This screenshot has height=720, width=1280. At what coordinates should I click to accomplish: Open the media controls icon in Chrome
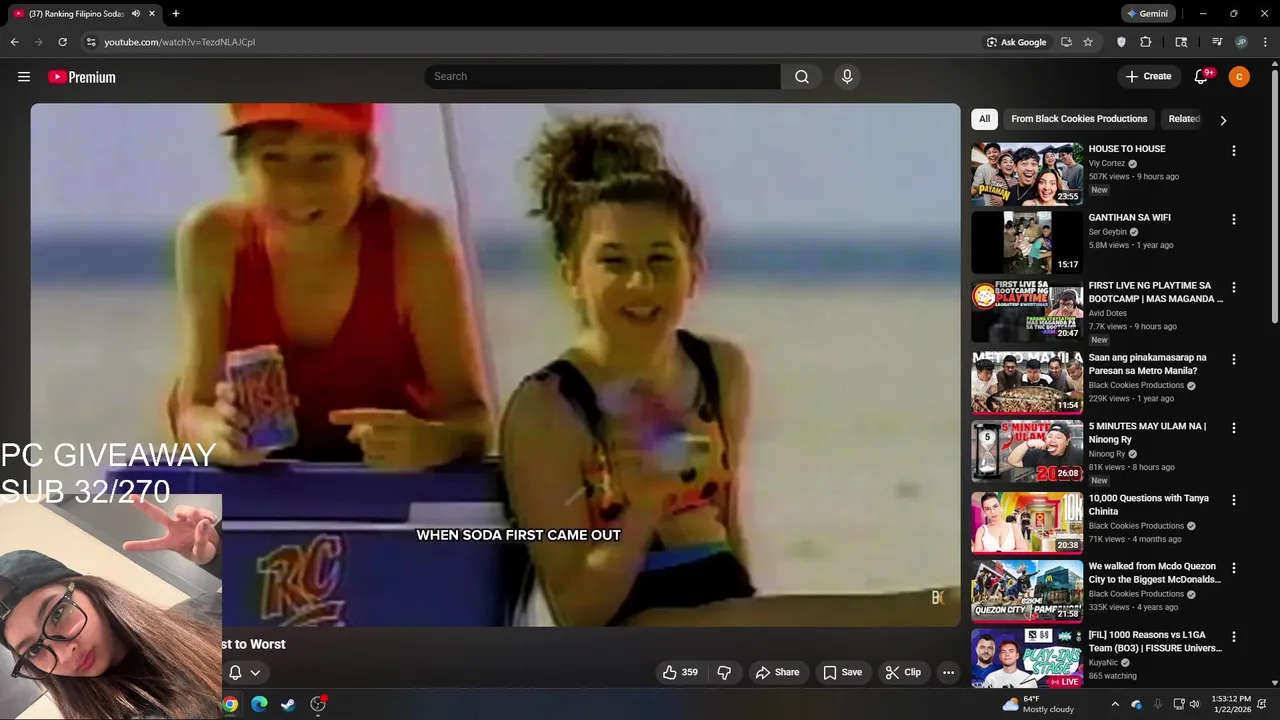click(1217, 42)
